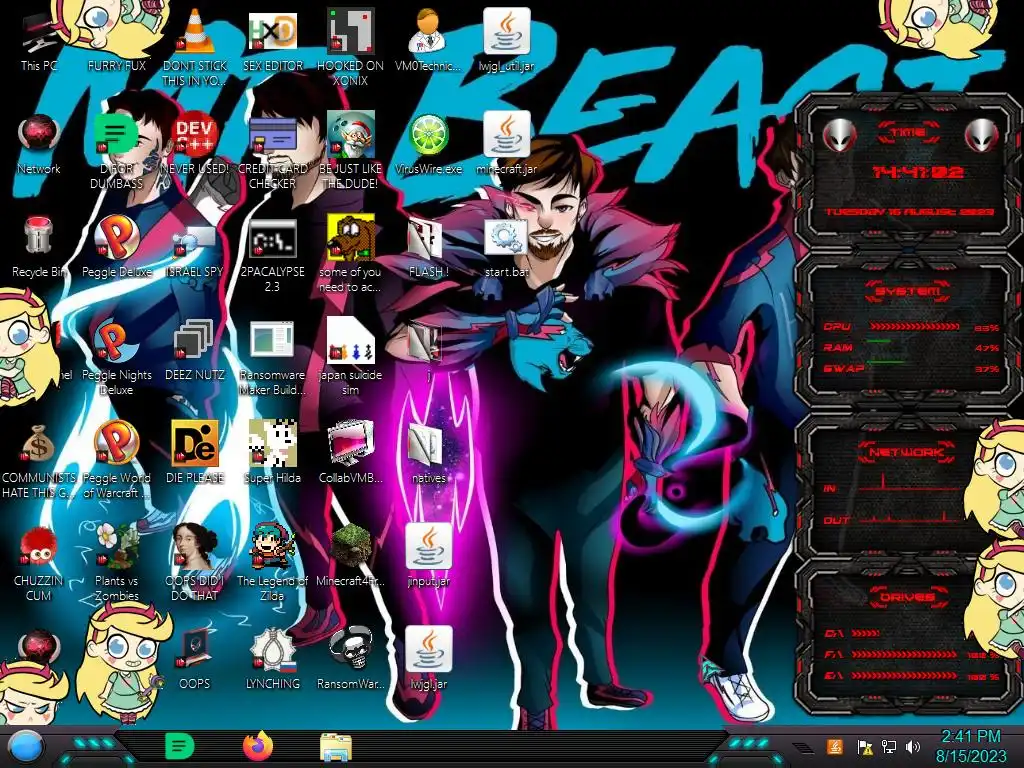Select the VirusWire.exe lime icon
The height and width of the screenshot is (768, 1024).
tap(428, 136)
